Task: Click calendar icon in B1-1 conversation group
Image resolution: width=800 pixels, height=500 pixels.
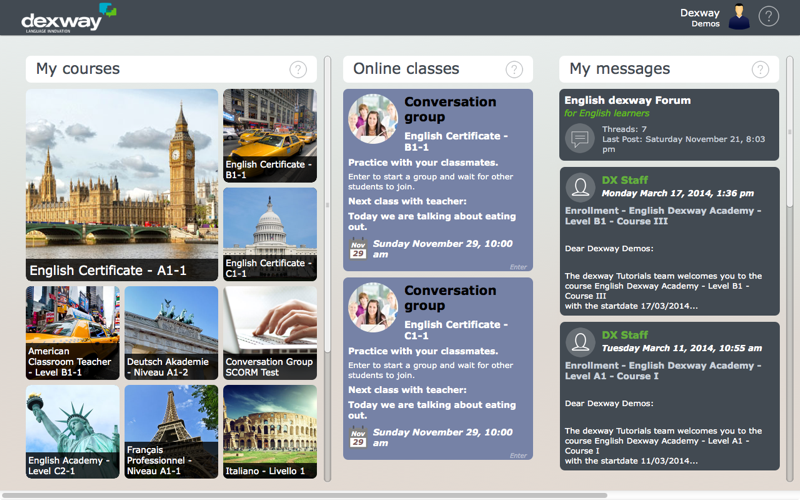Action: click(x=358, y=249)
